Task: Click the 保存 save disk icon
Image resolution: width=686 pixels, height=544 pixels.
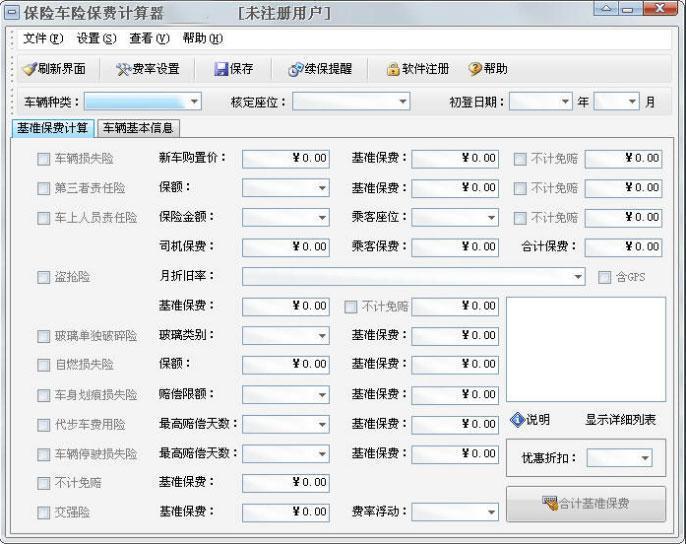Action: 221,69
